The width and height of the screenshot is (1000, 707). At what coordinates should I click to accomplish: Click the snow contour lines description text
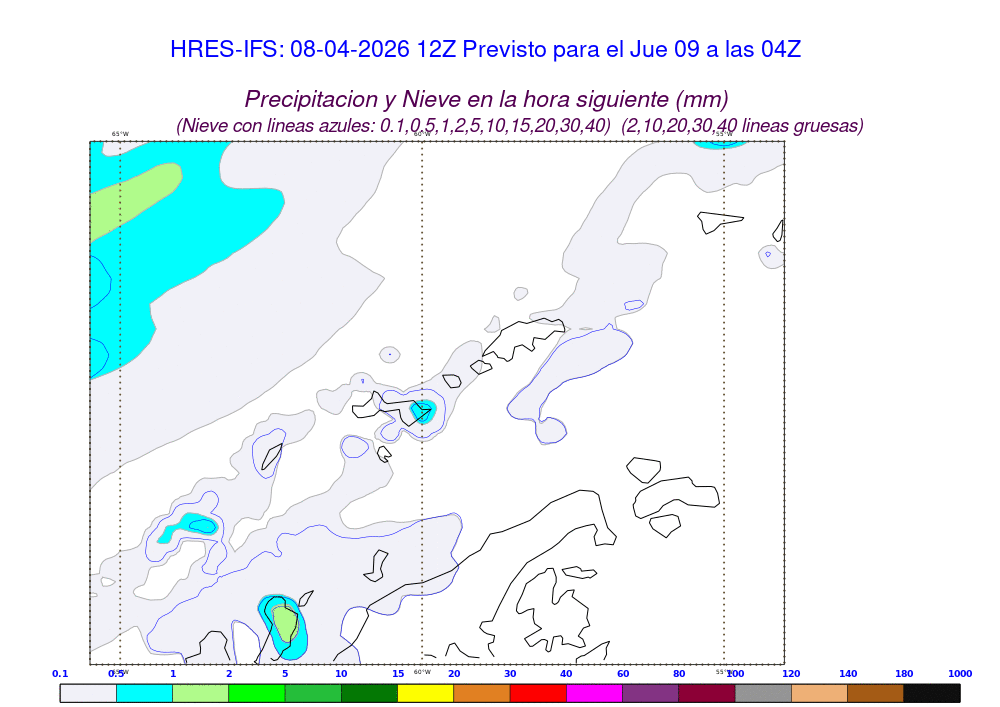click(x=520, y=126)
